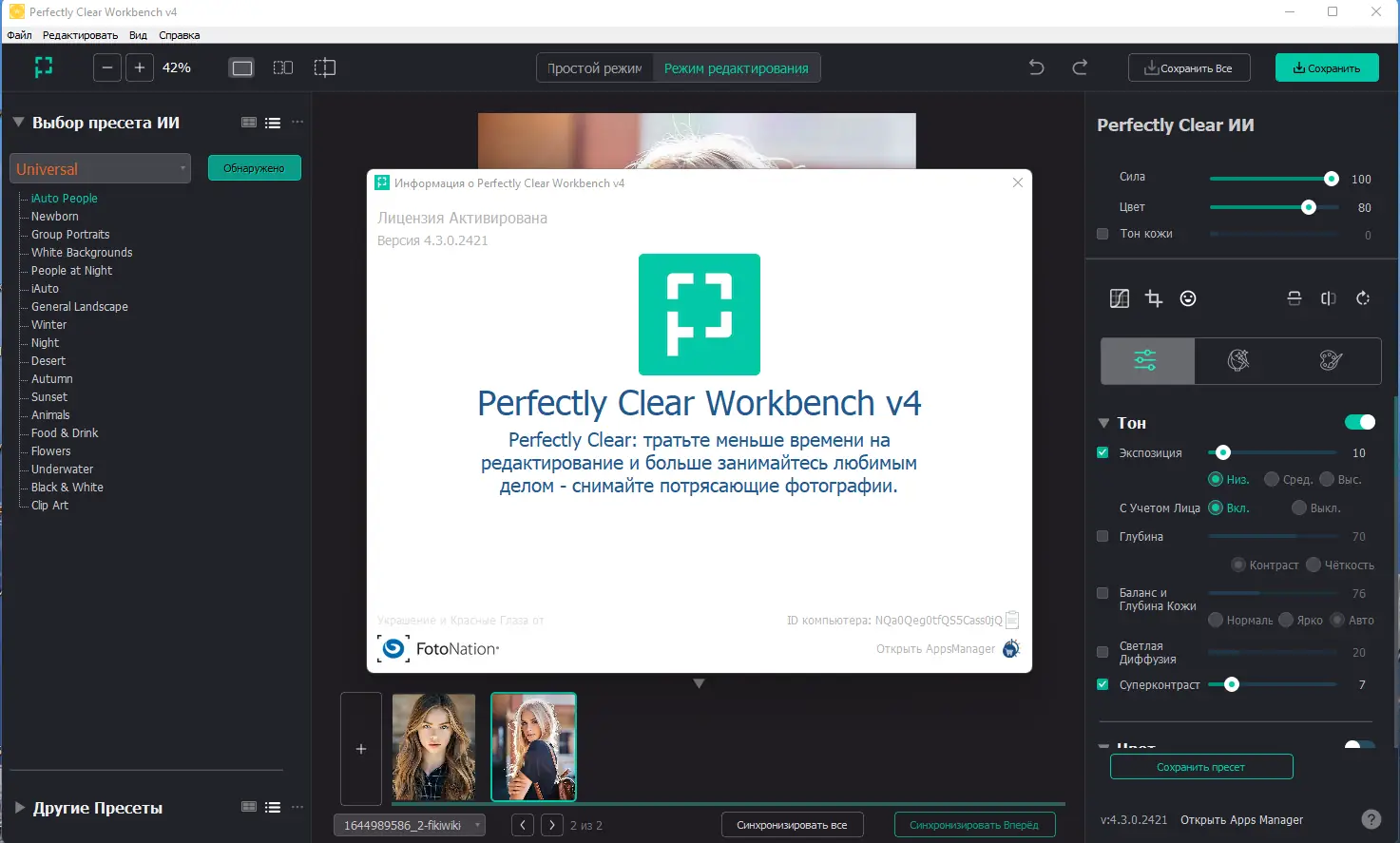Open the Файл menu

click(19, 35)
